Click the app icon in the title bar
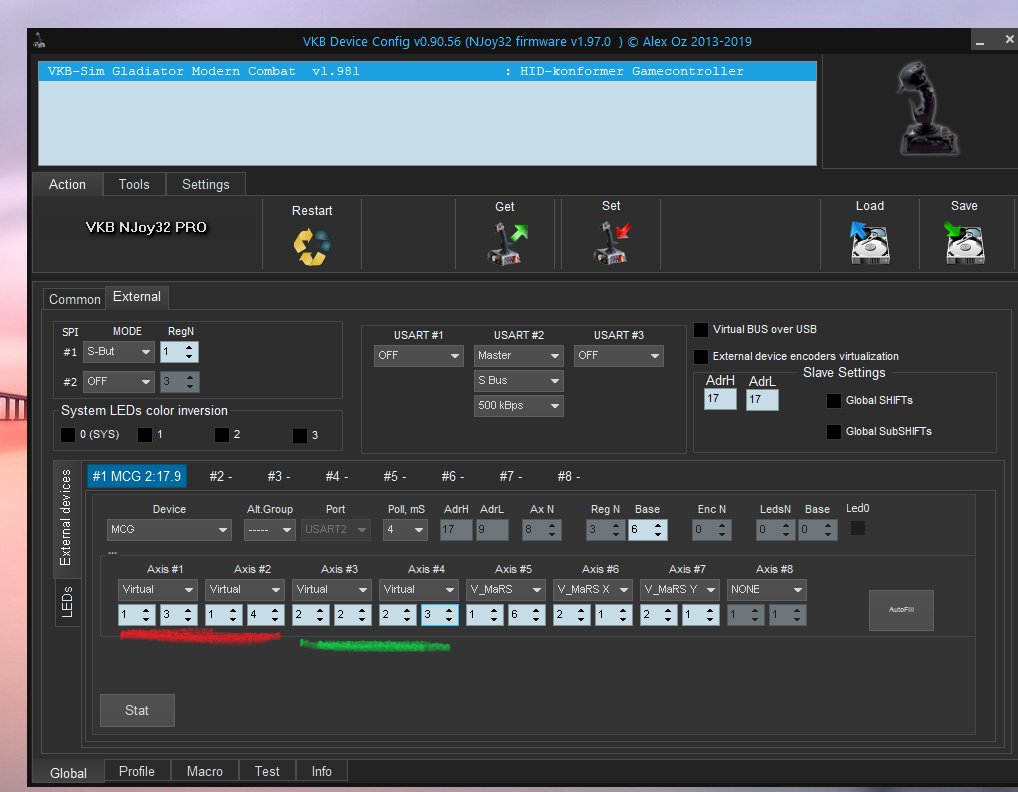Viewport: 1018px width, 792px height. click(x=40, y=41)
